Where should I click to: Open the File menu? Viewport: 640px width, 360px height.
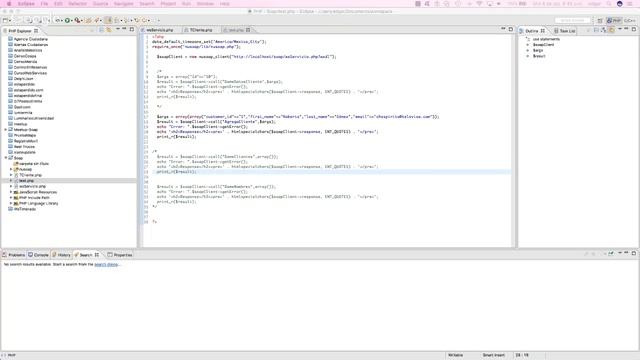(x=44, y=4)
